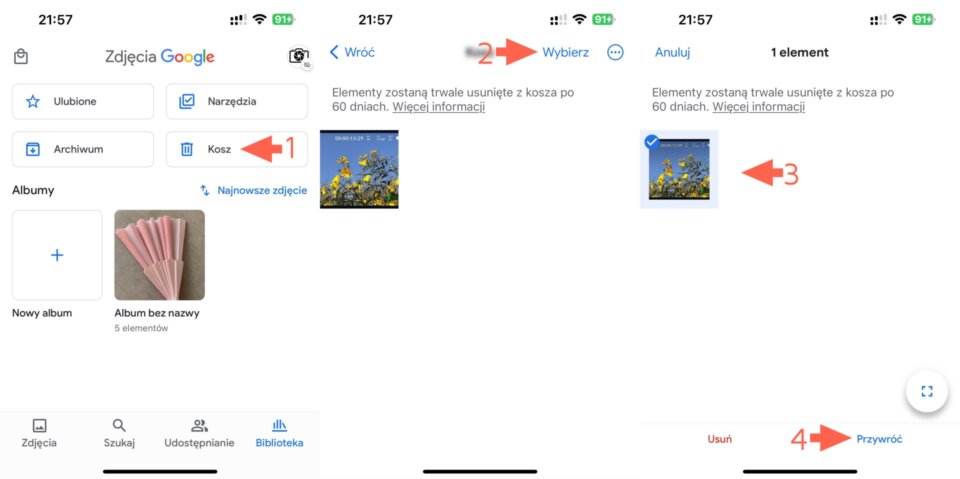Go back using the Wróć chevron
960x479 pixels.
[x=353, y=53]
